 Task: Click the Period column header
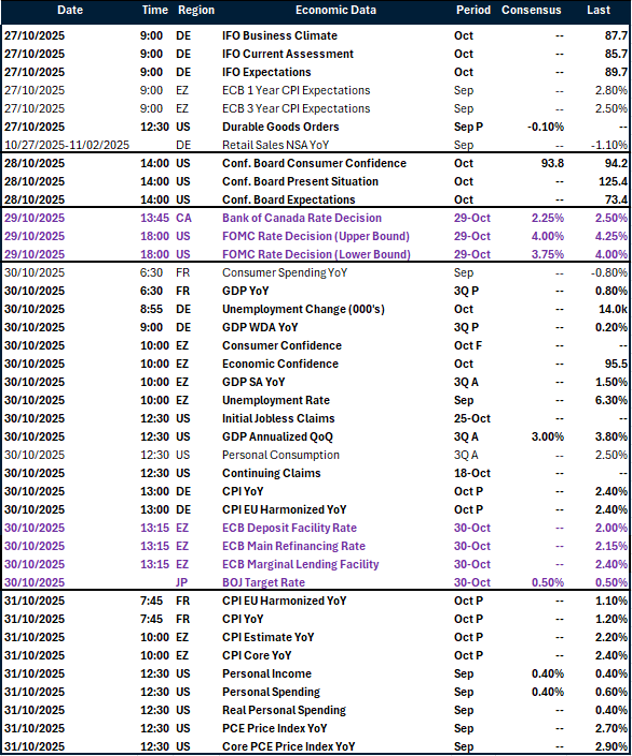click(473, 10)
